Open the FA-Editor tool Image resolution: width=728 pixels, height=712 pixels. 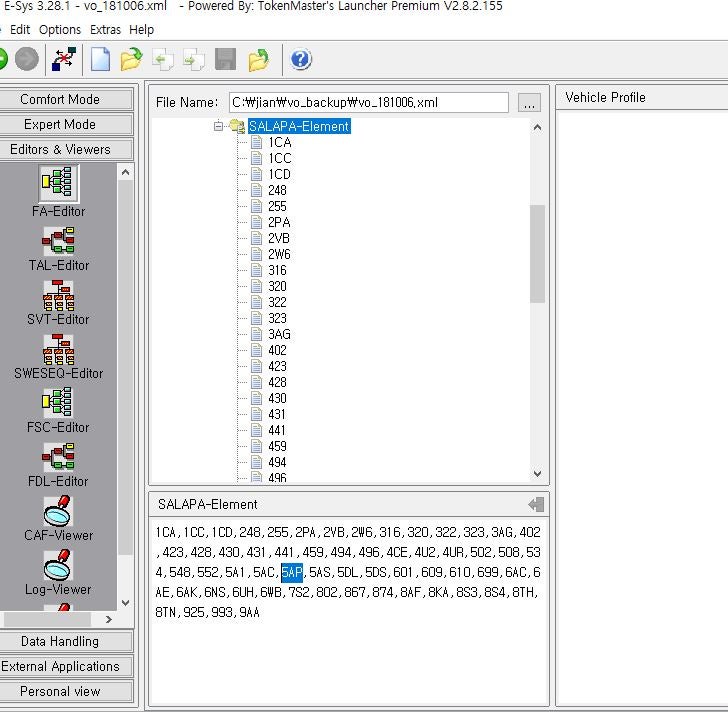59,185
